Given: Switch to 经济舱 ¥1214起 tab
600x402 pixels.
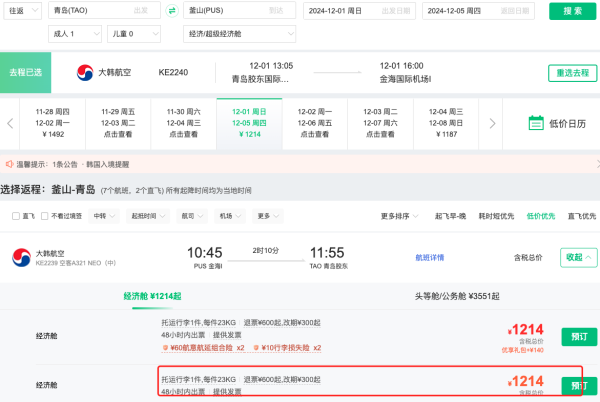Looking at the screenshot, I should 152,296.
